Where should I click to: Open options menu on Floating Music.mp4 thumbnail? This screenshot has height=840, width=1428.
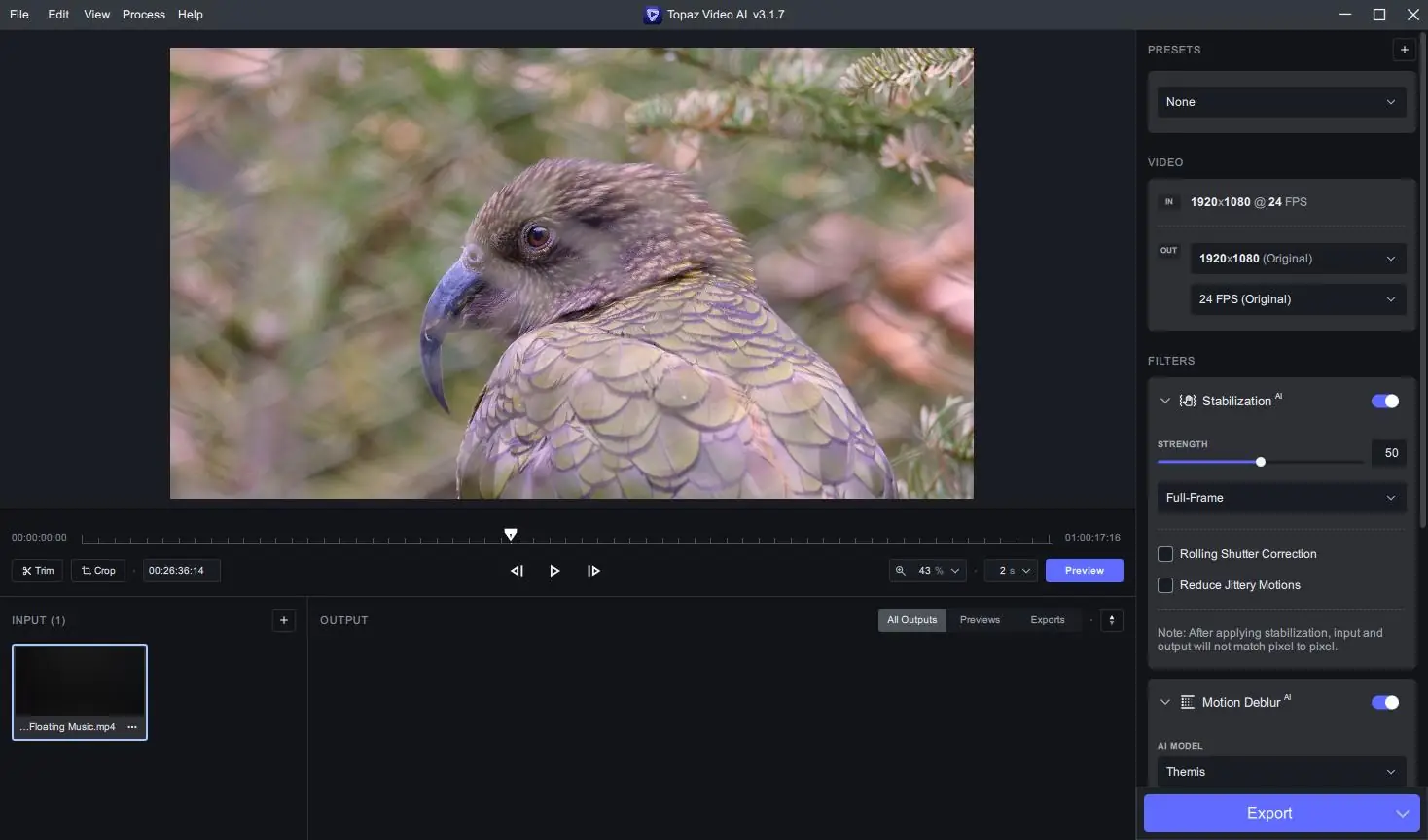pos(132,727)
